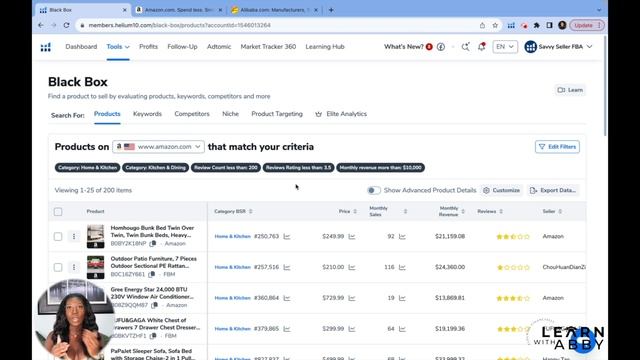Image resolution: width=640 pixels, height=360 pixels.
Task: Check the Homhougo Bunk Bed row checkbox
Action: point(58,236)
